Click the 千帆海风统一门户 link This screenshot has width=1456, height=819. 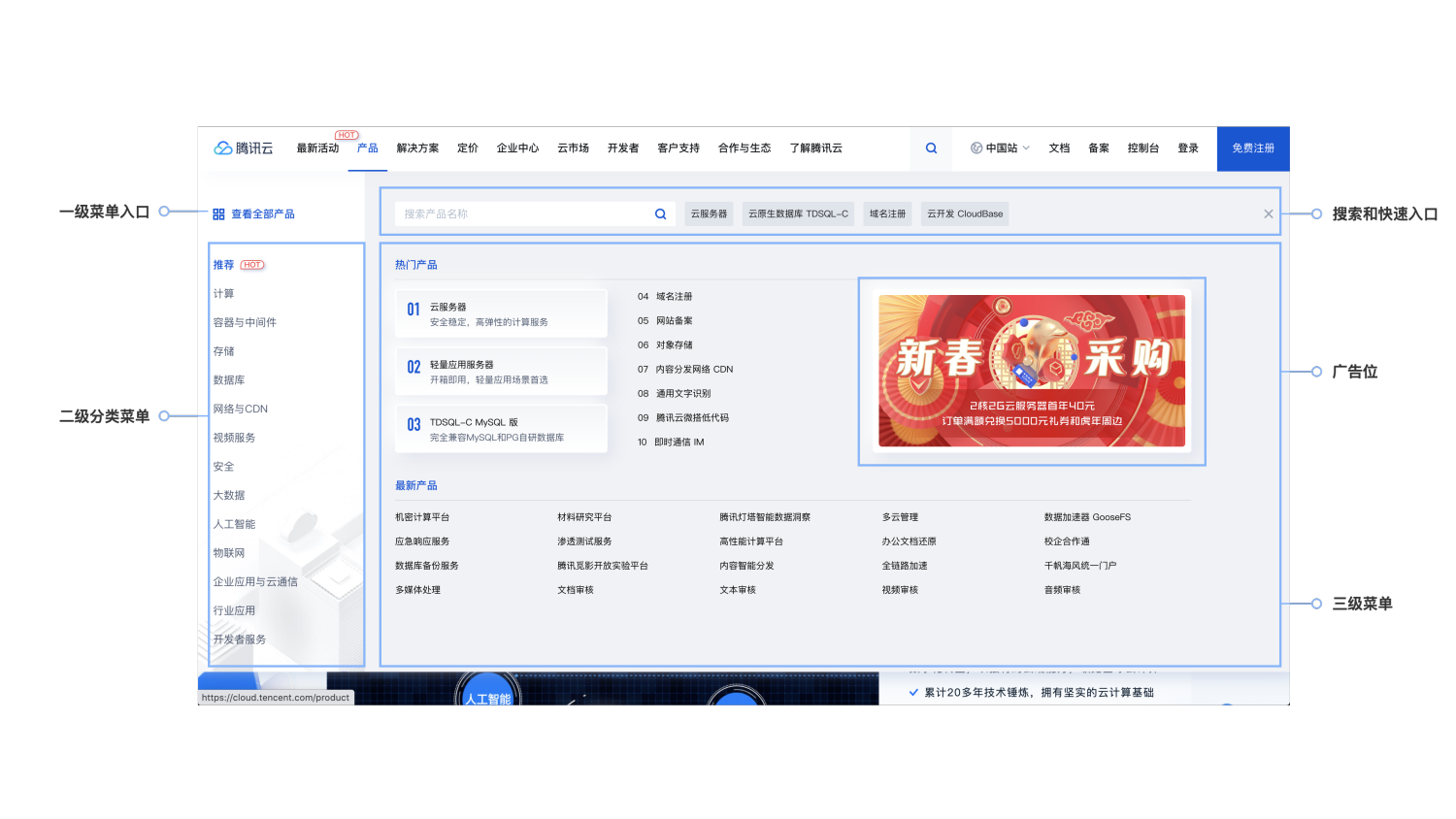point(1080,566)
